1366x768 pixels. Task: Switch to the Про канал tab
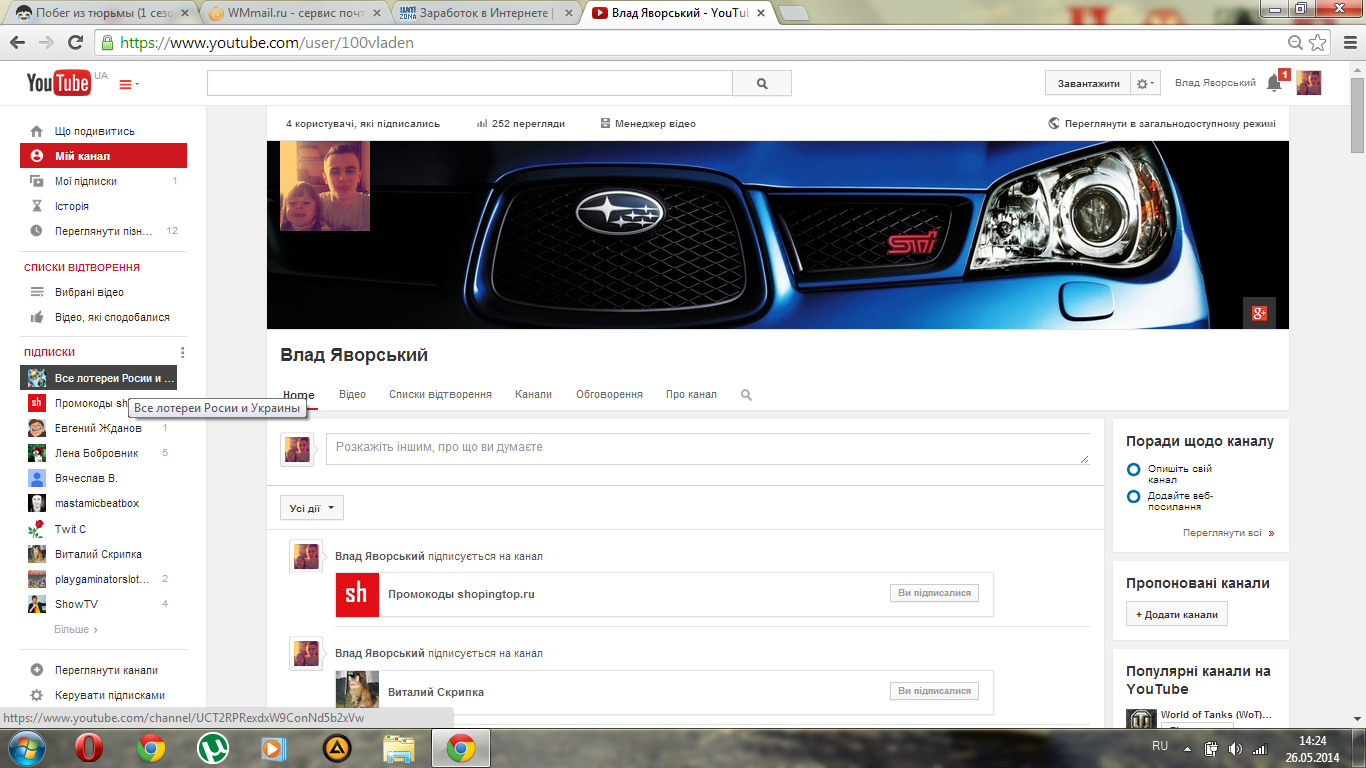coord(691,394)
